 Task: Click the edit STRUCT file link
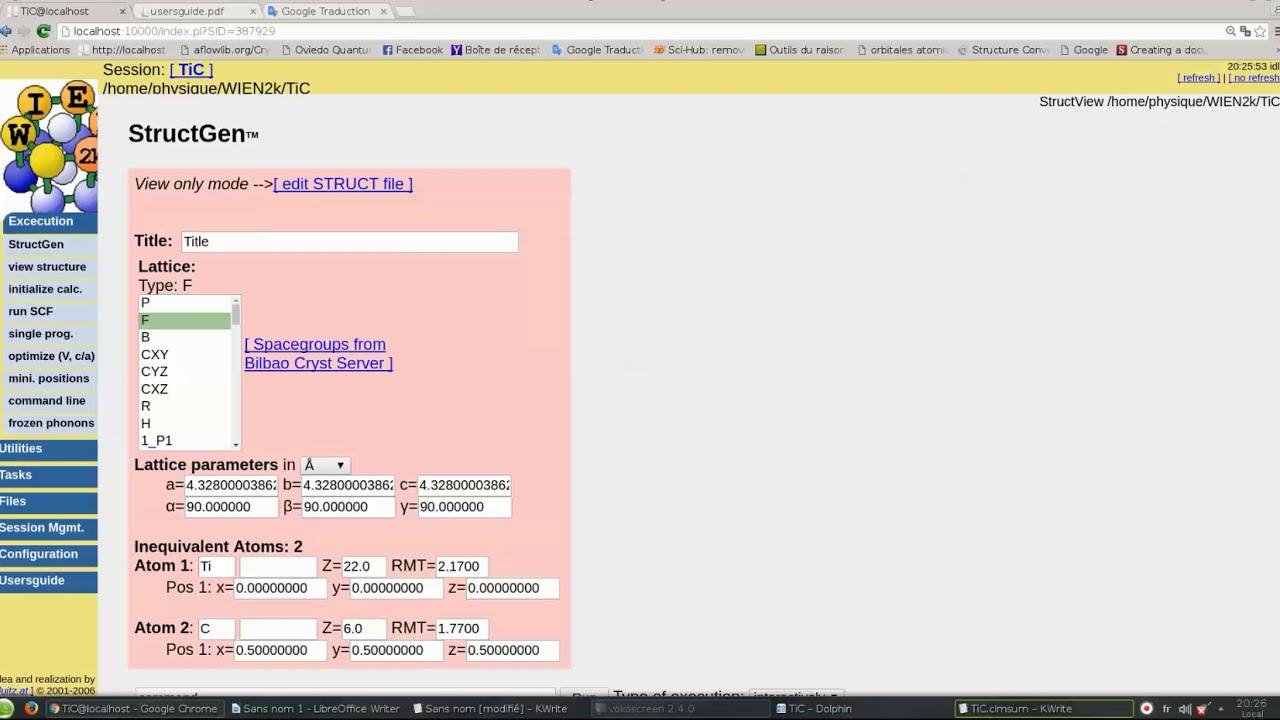pyautogui.click(x=343, y=184)
